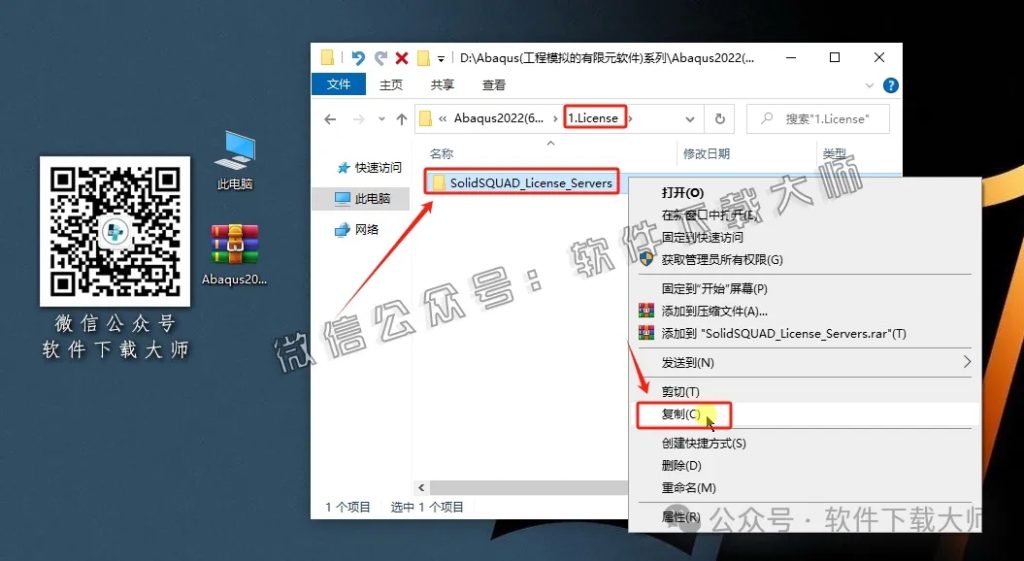Click the undo icon in title bar

coord(358,58)
